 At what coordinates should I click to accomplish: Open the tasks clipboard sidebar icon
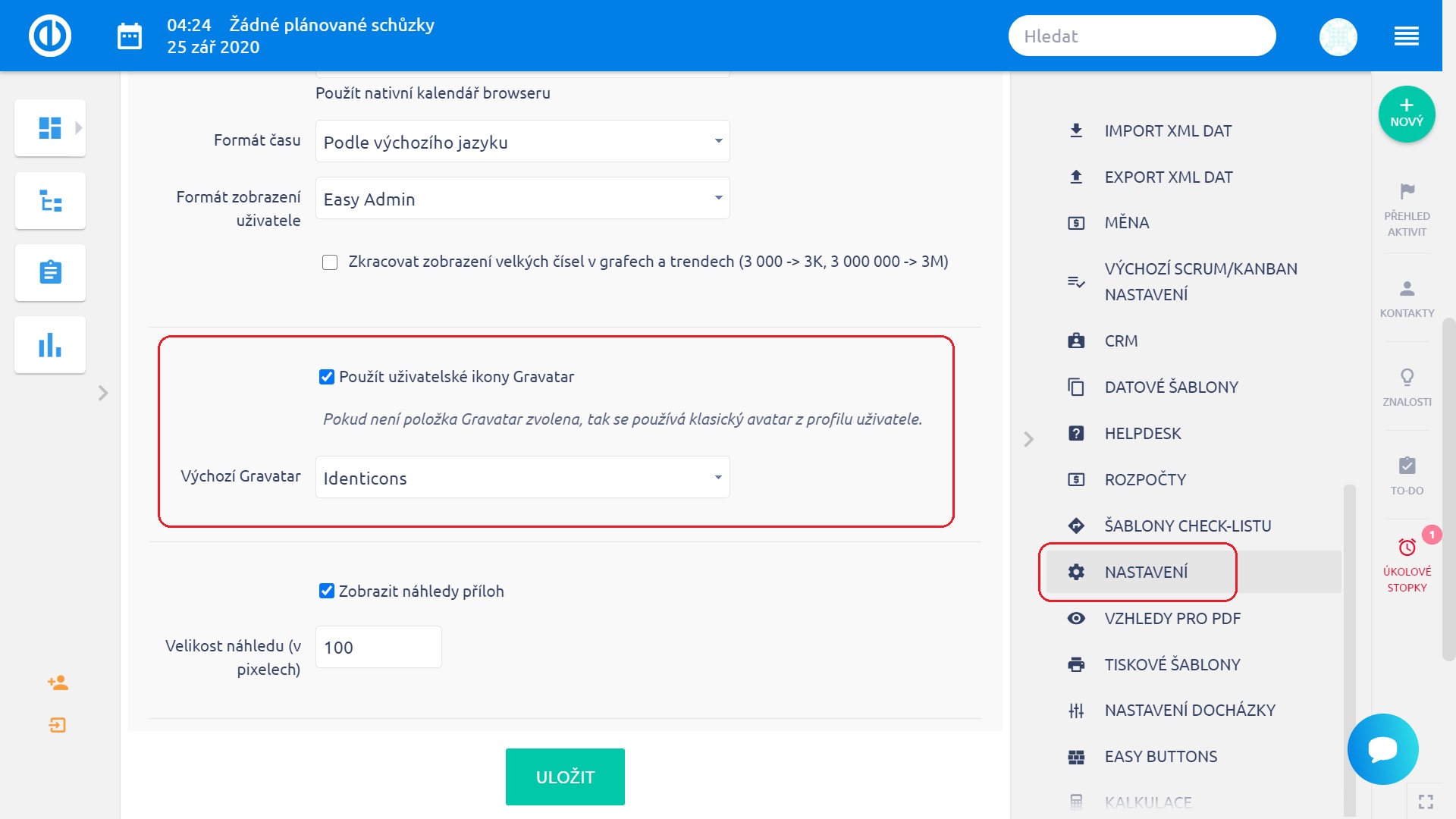click(x=50, y=272)
